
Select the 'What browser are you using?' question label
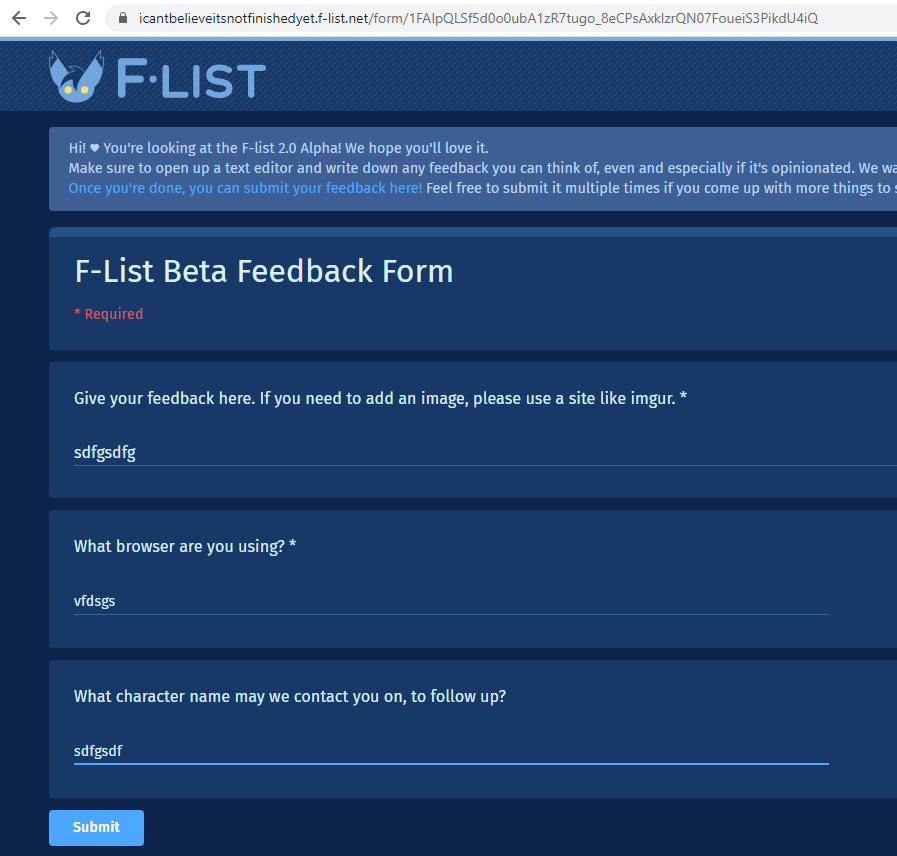click(x=184, y=546)
